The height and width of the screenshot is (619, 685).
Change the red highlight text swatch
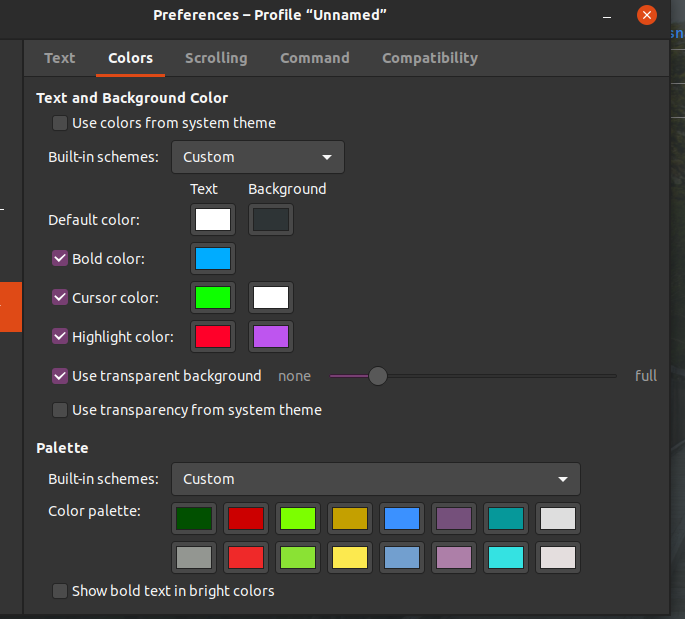213,336
